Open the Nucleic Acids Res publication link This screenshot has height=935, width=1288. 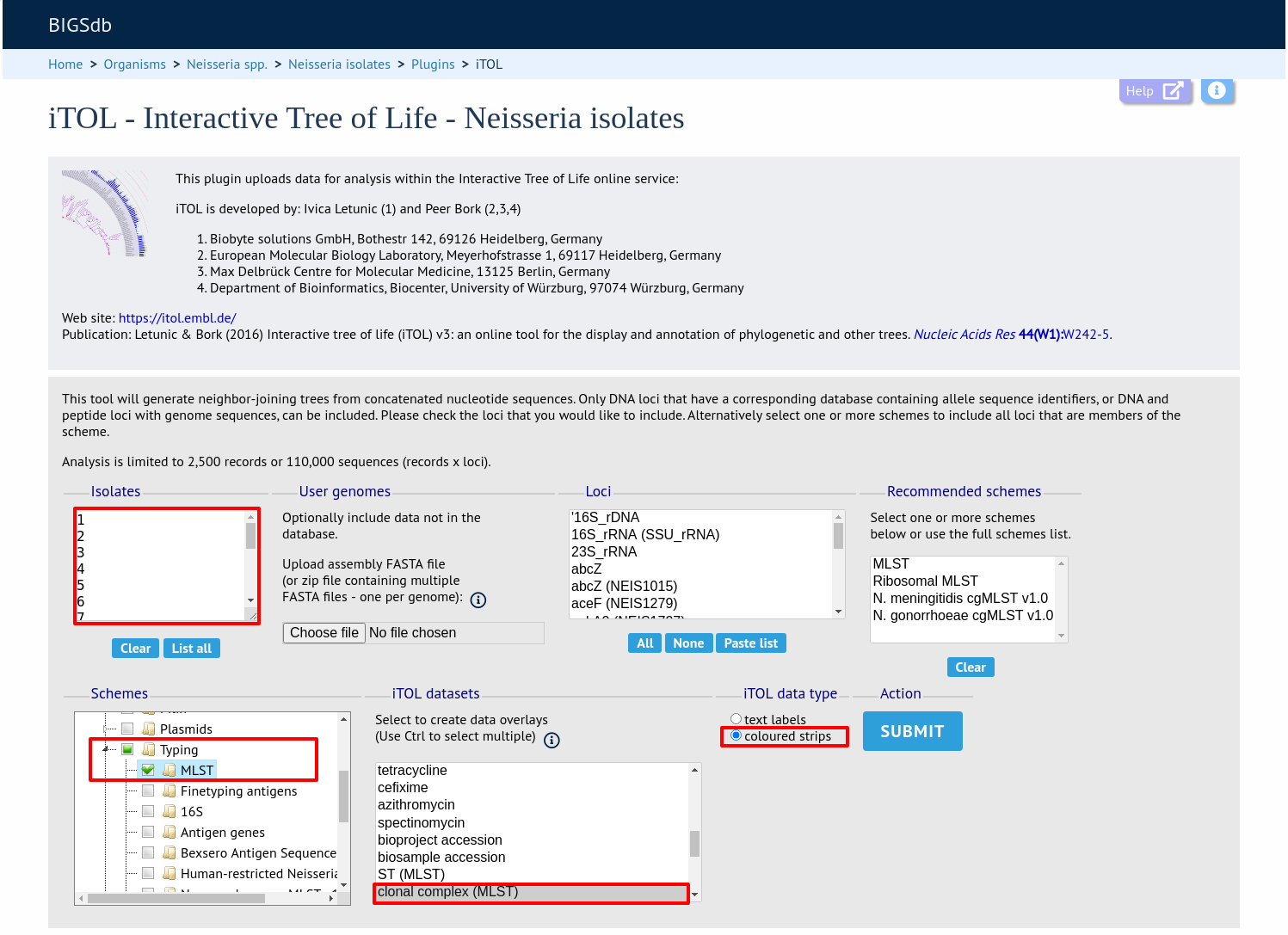pos(1012,335)
